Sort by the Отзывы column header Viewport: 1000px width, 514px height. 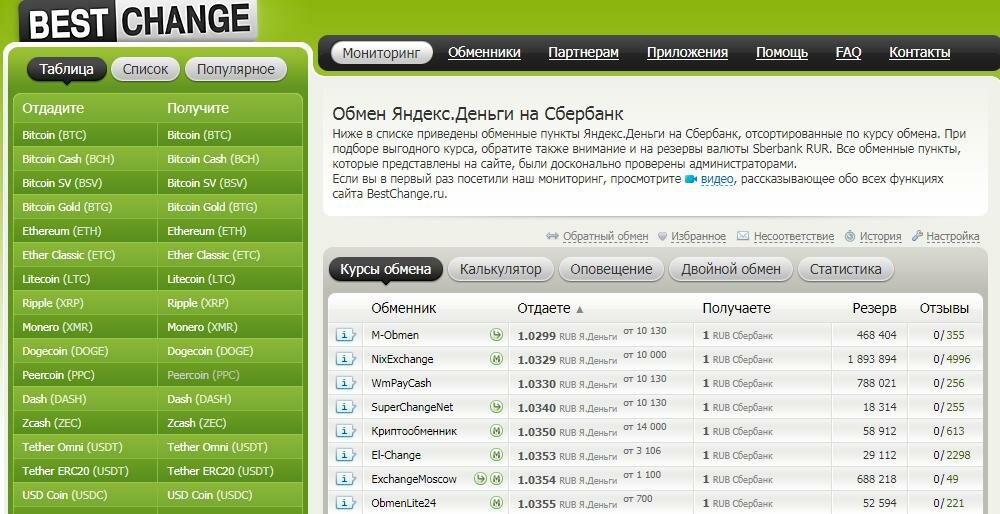click(x=944, y=309)
